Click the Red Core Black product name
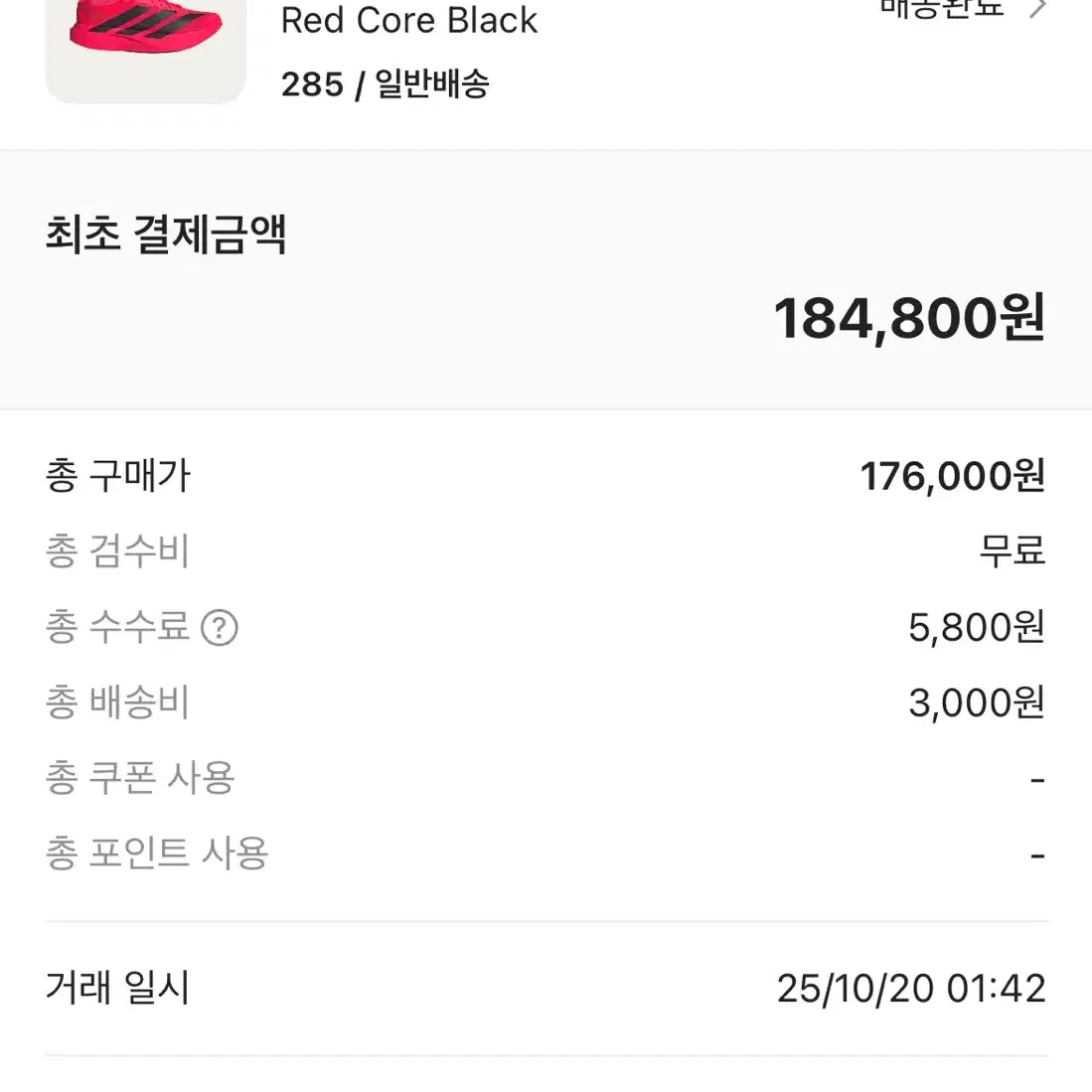 pos(409,21)
